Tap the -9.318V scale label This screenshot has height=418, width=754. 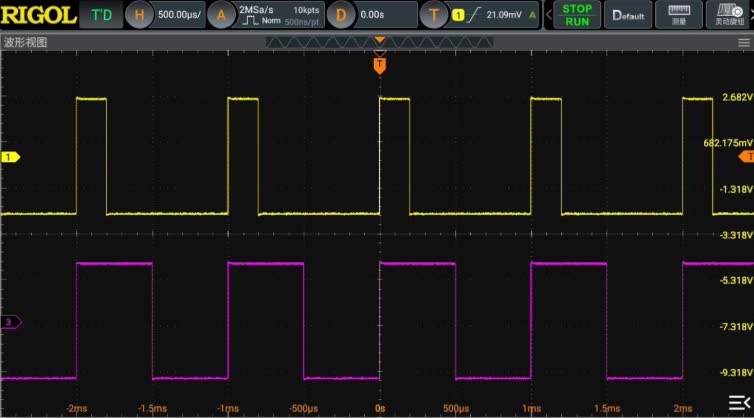pyautogui.click(x=736, y=372)
